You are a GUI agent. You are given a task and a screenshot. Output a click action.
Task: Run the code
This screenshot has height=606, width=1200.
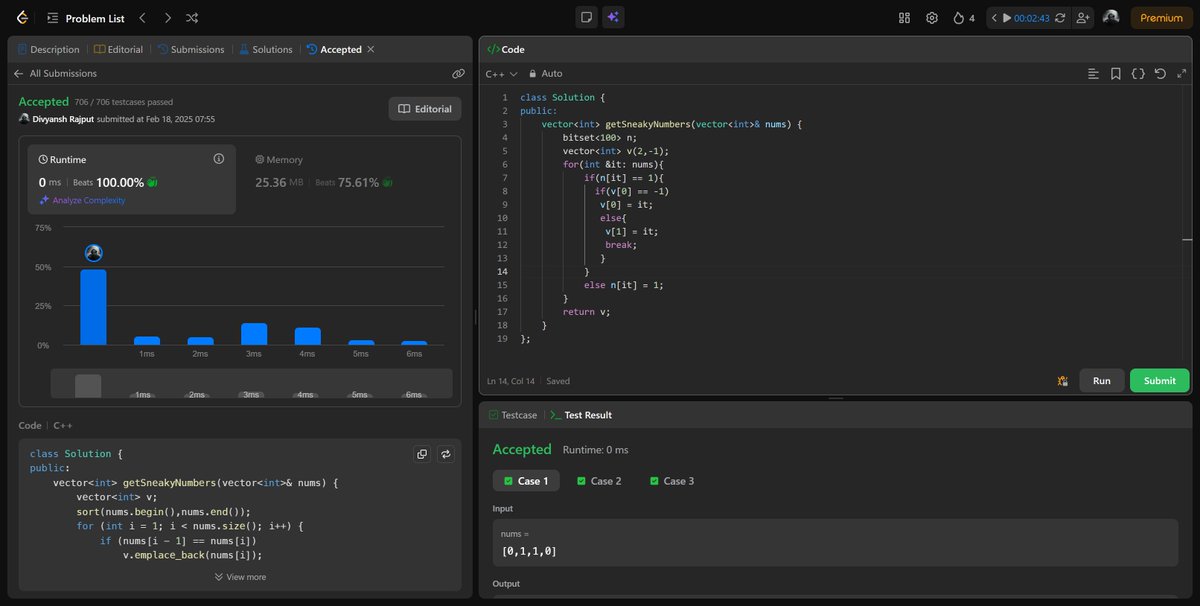coord(1101,381)
